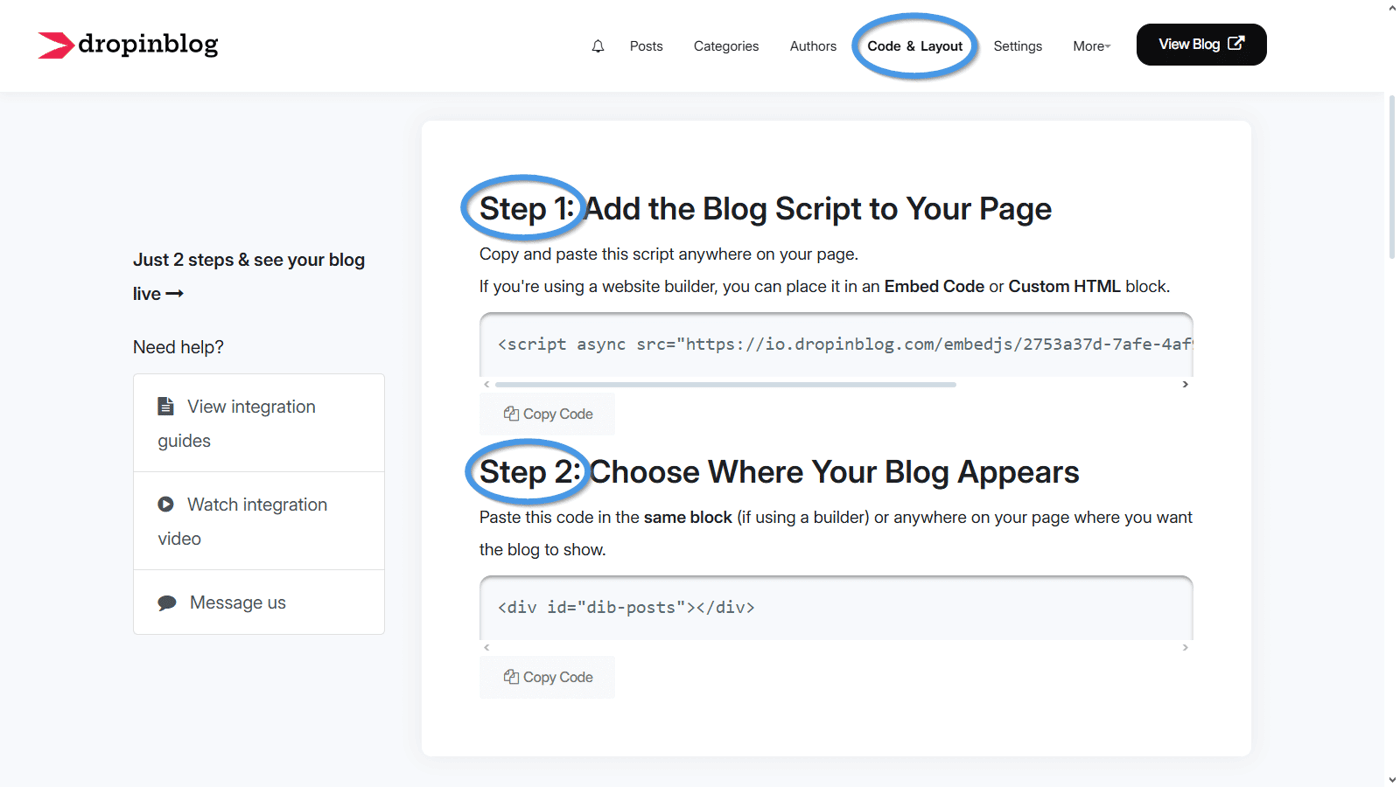Select the Code & Layout tab

914,46
